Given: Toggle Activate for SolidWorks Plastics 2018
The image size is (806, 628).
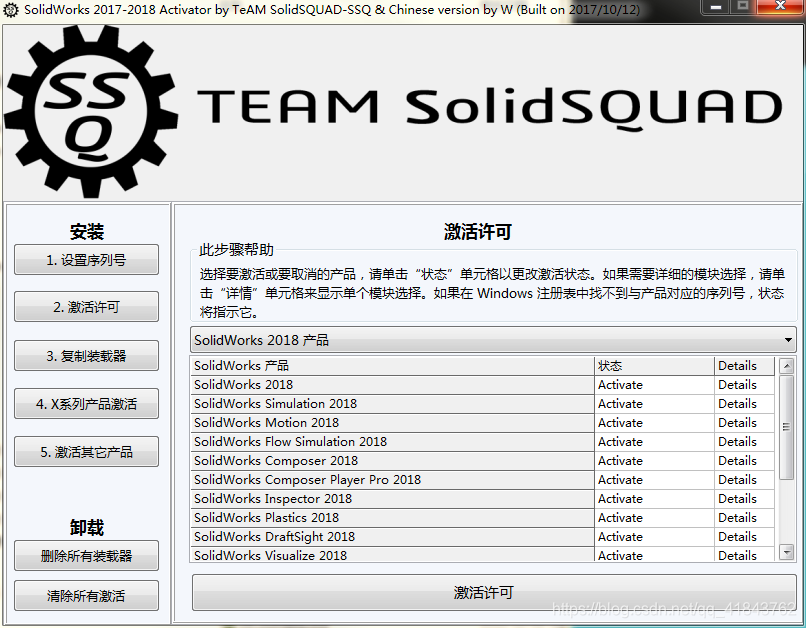Looking at the screenshot, I should pyautogui.click(x=654, y=518).
